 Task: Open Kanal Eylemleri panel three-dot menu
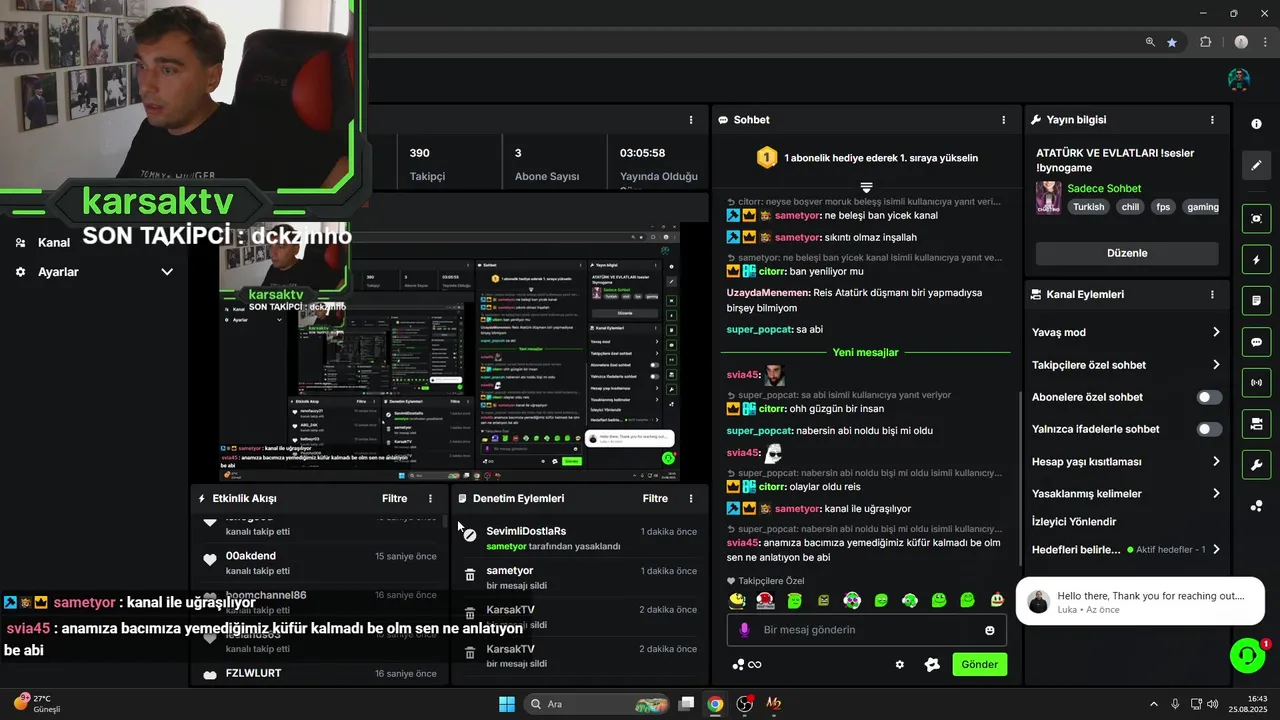pos(1212,295)
